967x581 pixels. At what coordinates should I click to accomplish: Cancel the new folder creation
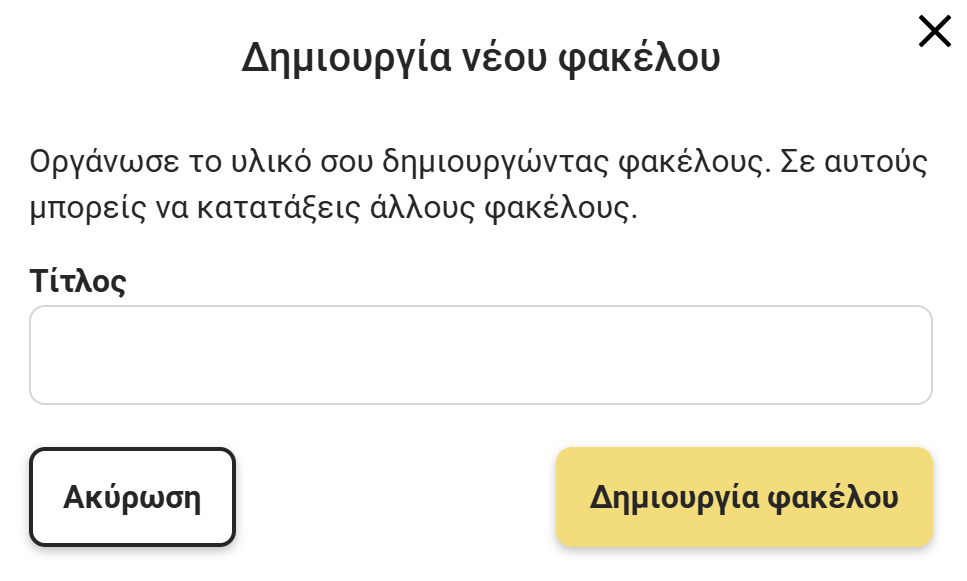tap(132, 497)
